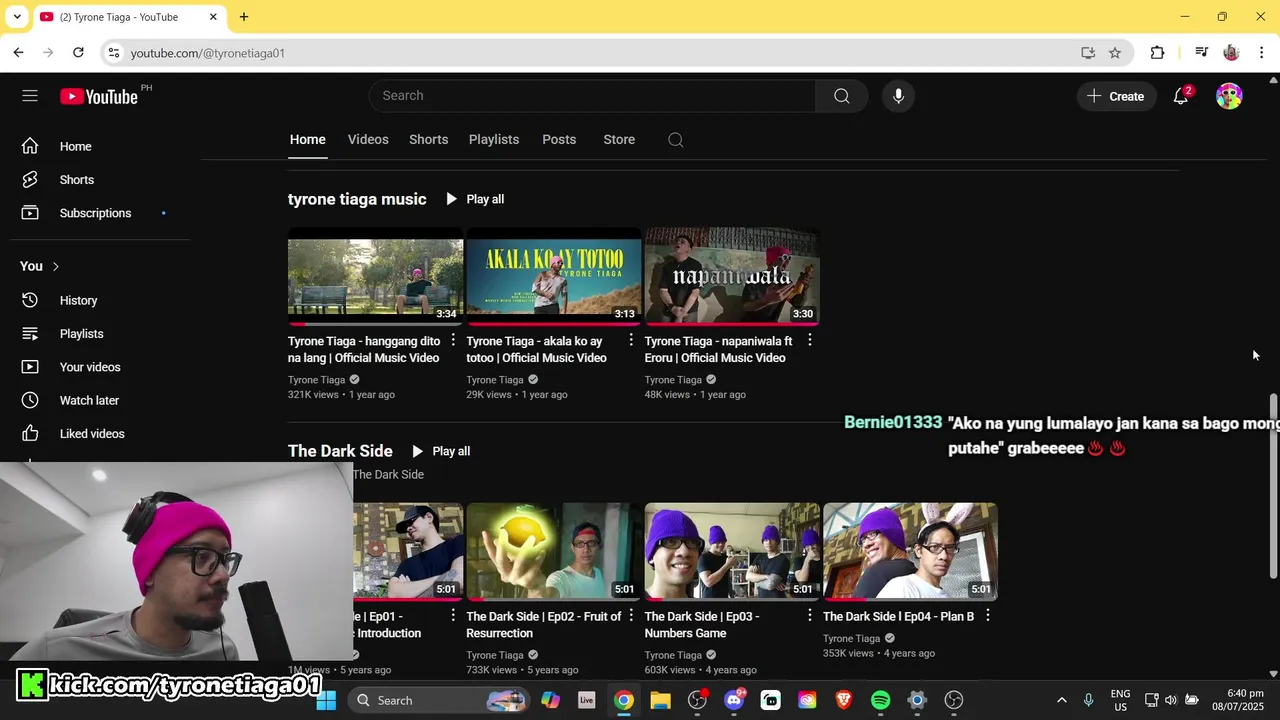Switch to the channel Playlists tab
Image resolution: width=1280 pixels, height=720 pixels.
pos(494,140)
